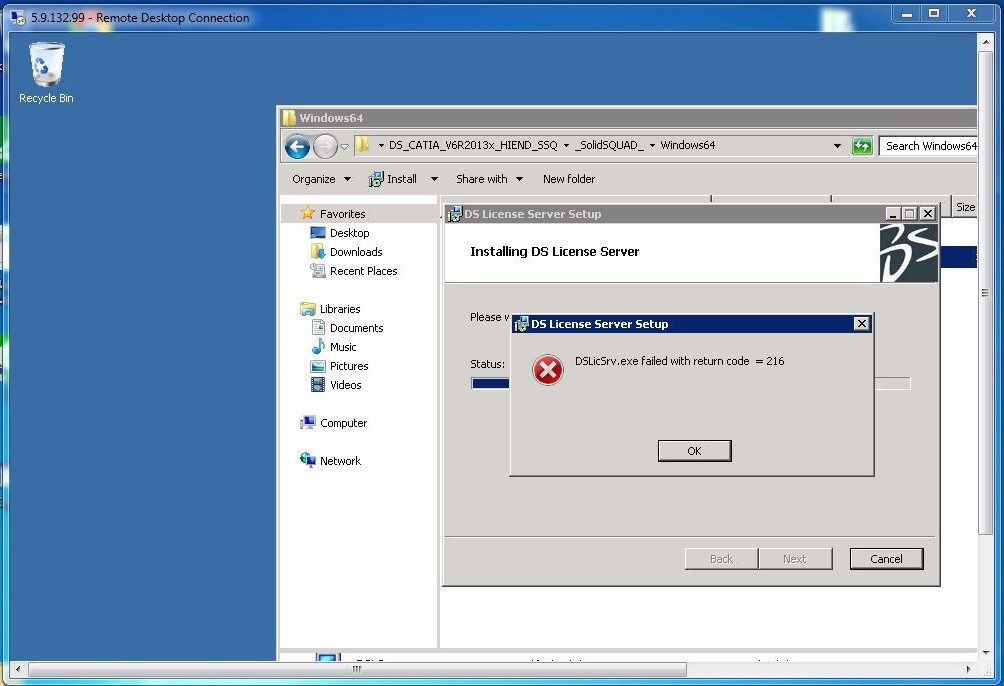Select the Computer item in sidebar
1004x686 pixels.
[x=343, y=423]
